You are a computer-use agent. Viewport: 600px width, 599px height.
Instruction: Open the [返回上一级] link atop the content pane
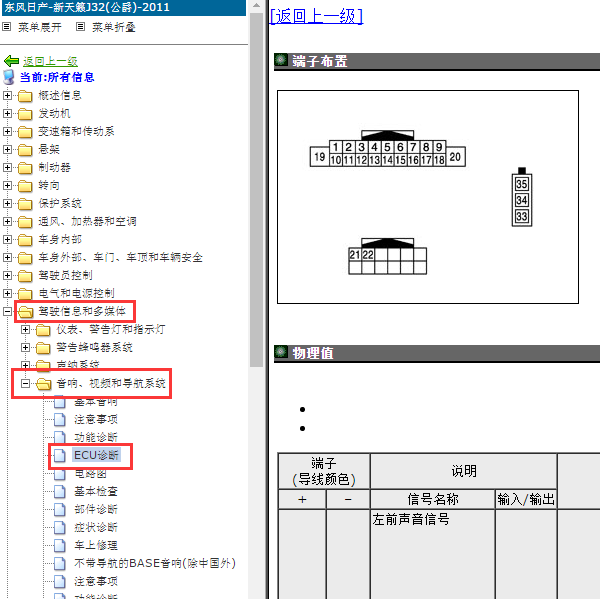316,16
